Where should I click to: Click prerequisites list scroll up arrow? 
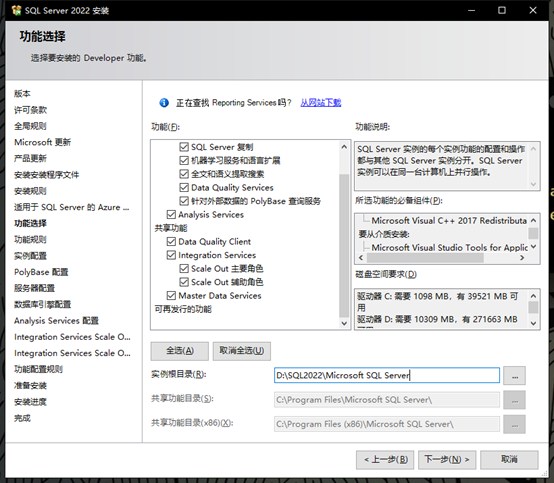(x=533, y=220)
